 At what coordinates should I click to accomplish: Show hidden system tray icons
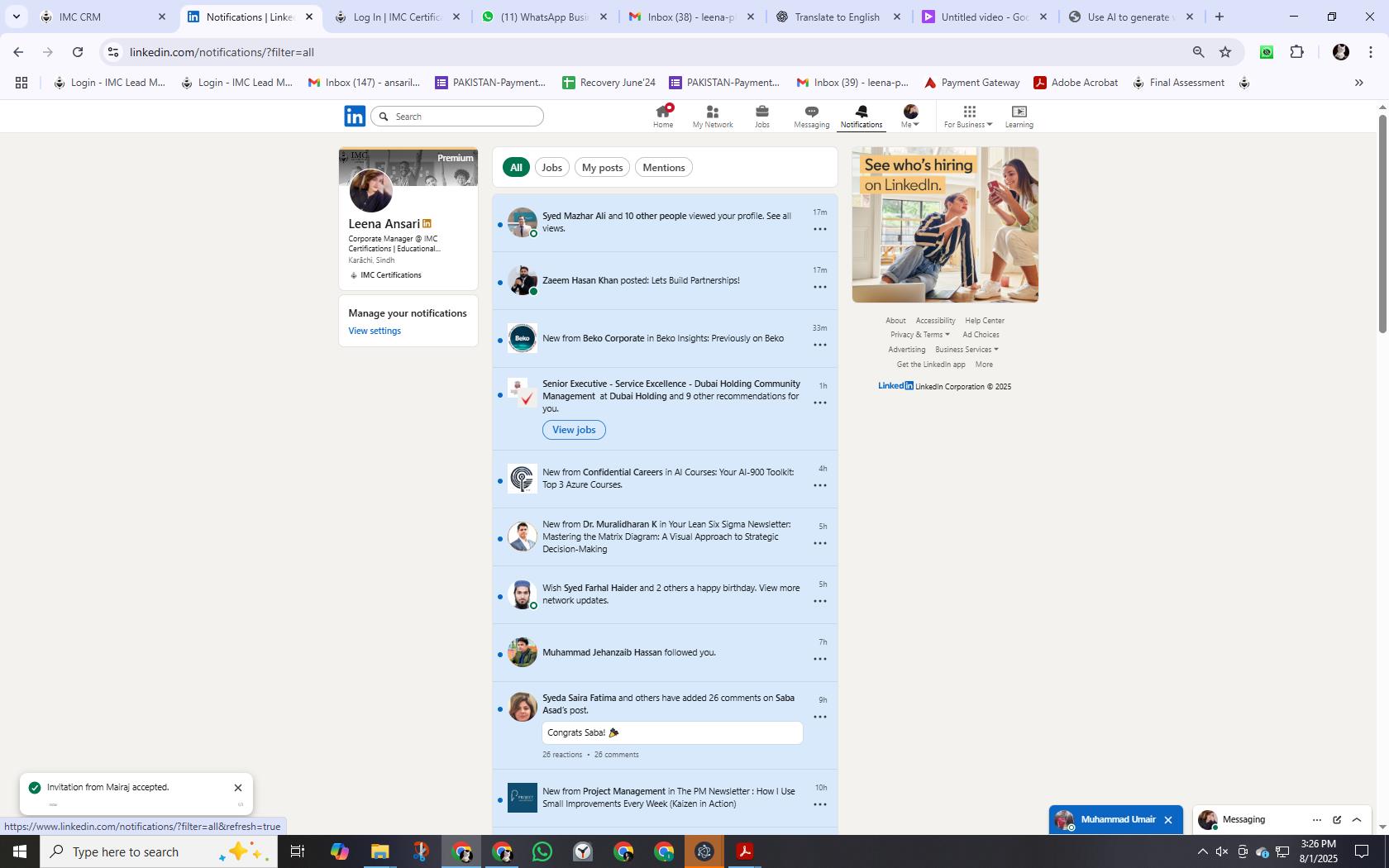tap(1202, 851)
